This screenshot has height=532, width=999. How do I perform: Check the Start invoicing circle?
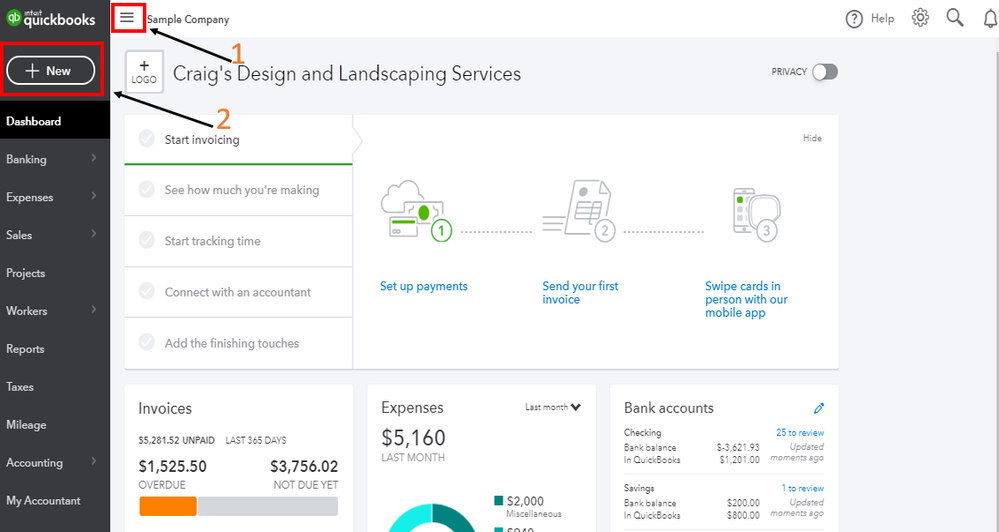click(x=147, y=138)
